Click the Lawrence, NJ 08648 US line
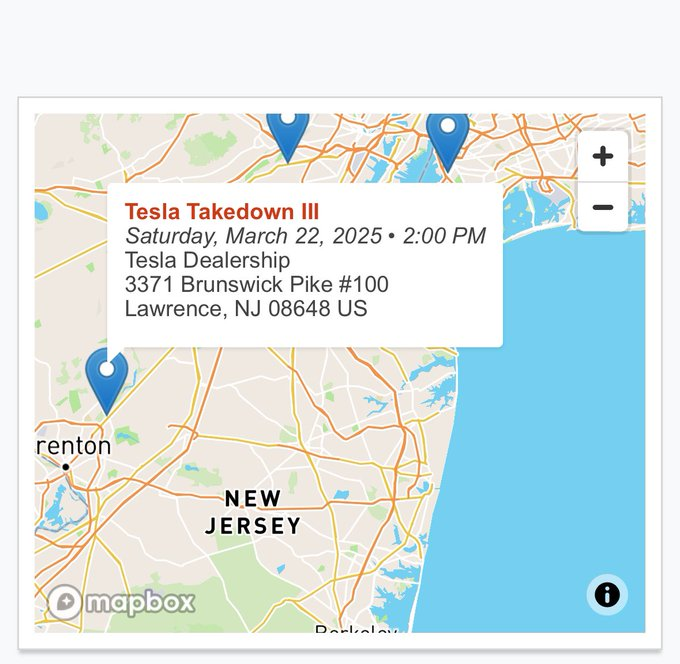Screen dimensions: 680x664 click(x=245, y=308)
